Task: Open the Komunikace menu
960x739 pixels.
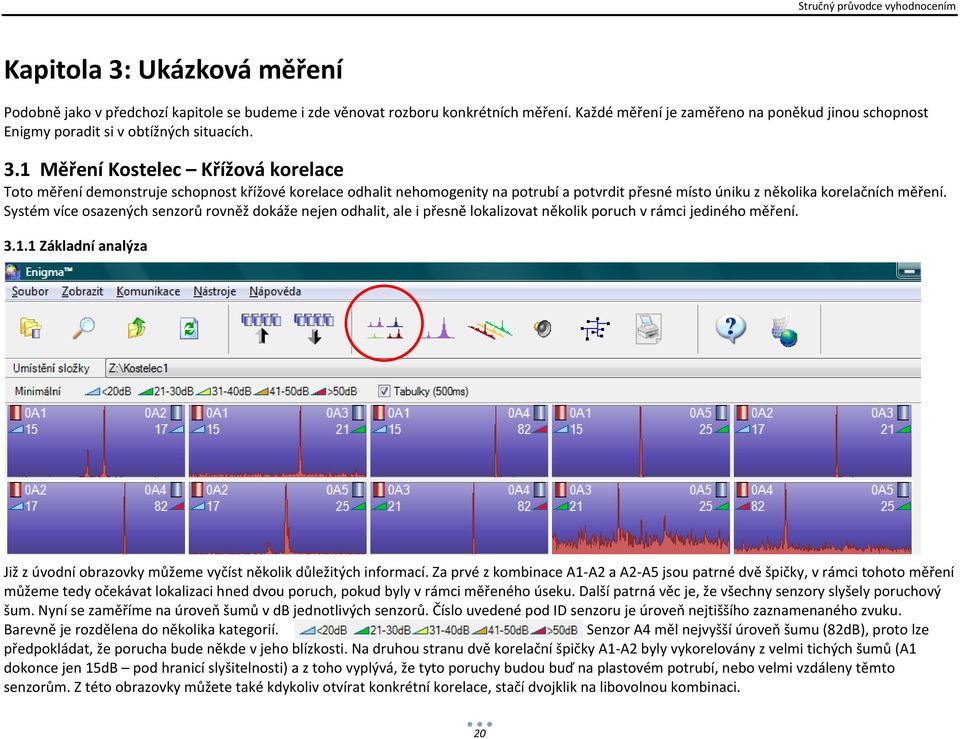Action: pyautogui.click(x=148, y=291)
